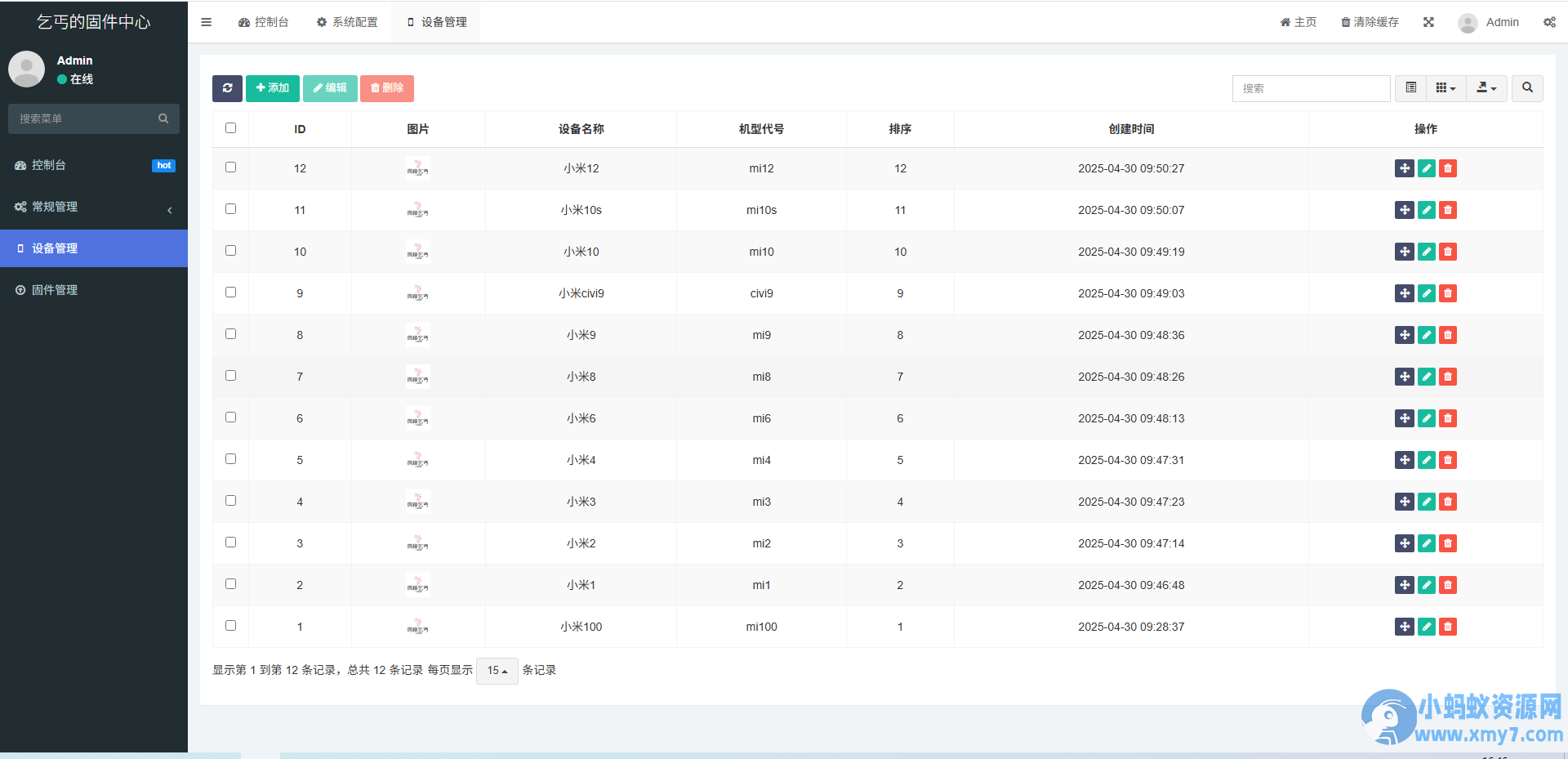The width and height of the screenshot is (1568, 759).
Task: Click the red 删除 toolbar button
Action: pos(387,88)
